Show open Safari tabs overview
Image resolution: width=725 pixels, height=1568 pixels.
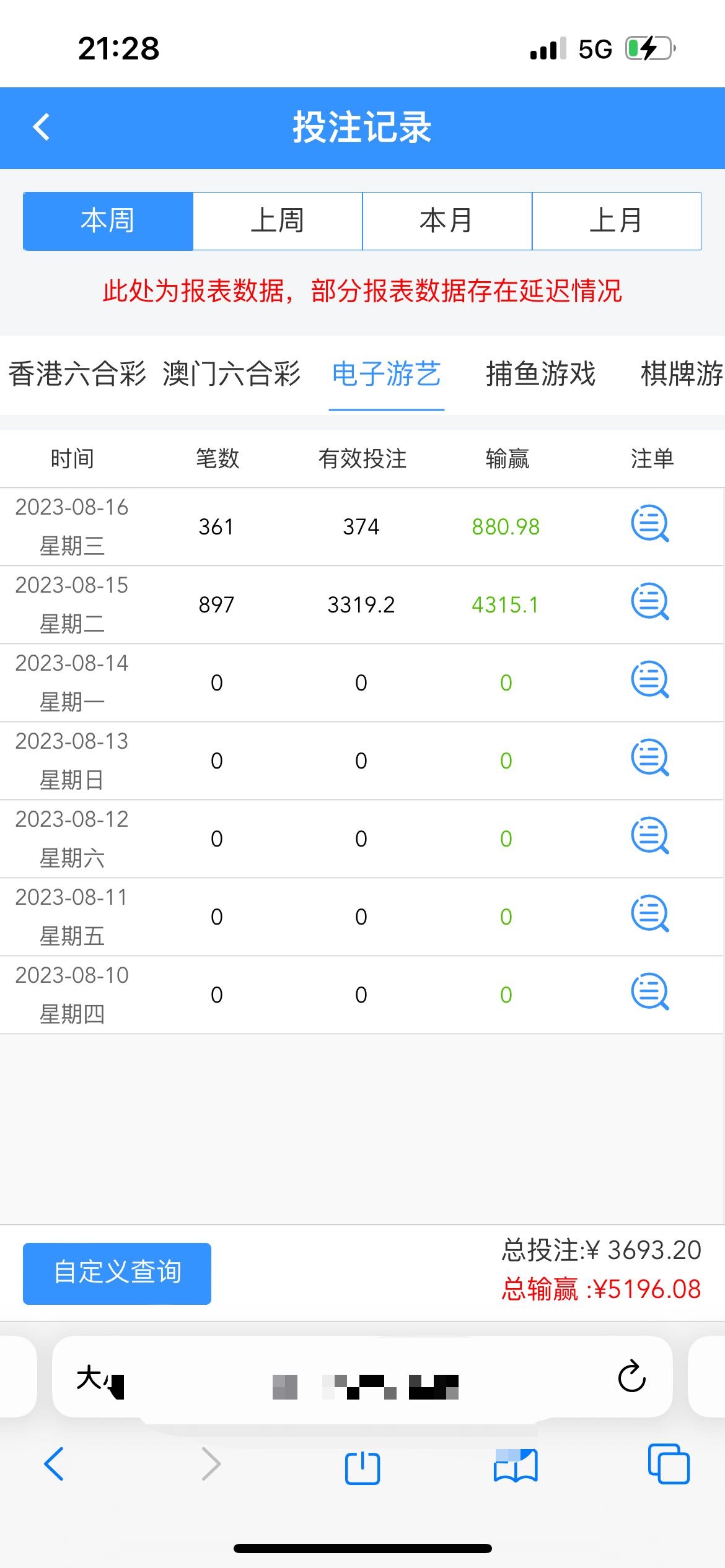click(x=669, y=1465)
